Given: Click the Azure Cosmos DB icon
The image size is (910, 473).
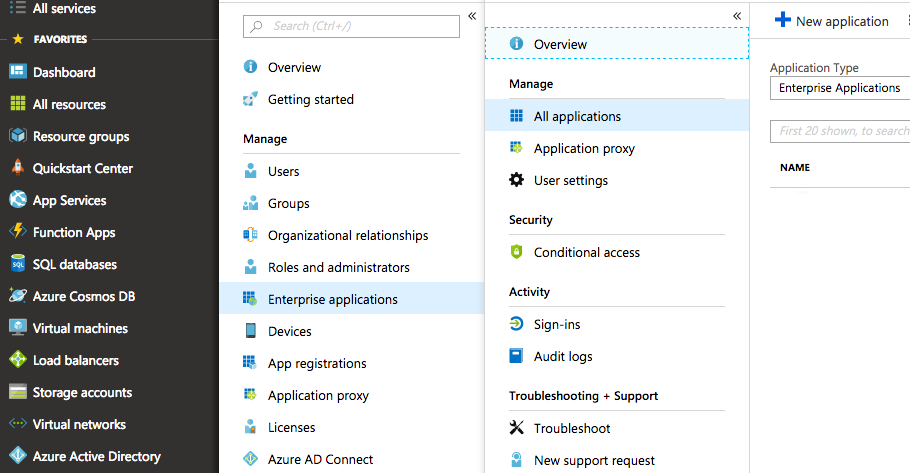Looking at the screenshot, I should pyautogui.click(x=17, y=296).
